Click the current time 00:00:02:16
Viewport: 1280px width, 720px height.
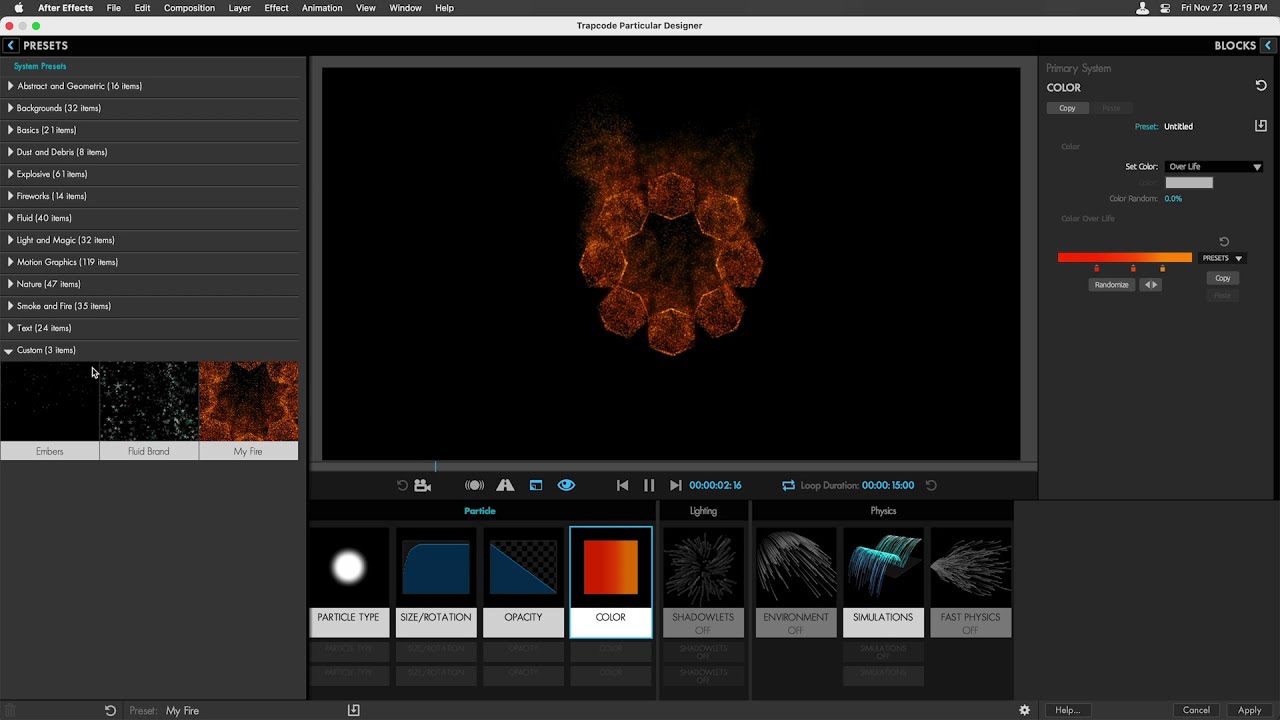tap(715, 485)
